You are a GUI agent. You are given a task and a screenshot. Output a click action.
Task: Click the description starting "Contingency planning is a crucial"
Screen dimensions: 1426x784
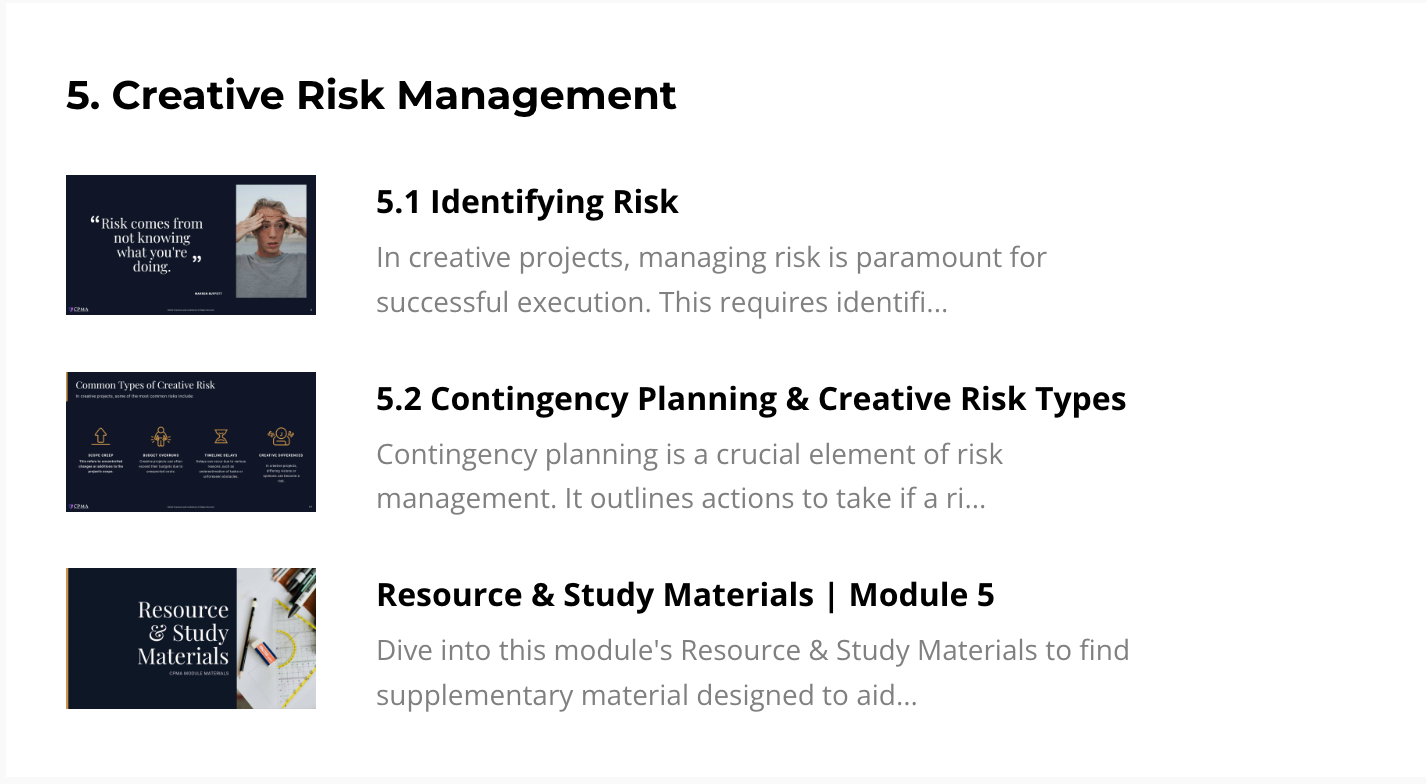pyautogui.click(x=689, y=476)
